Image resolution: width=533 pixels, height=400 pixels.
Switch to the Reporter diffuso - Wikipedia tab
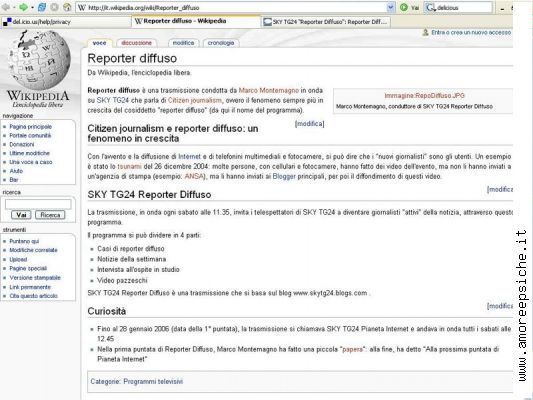coord(195,21)
